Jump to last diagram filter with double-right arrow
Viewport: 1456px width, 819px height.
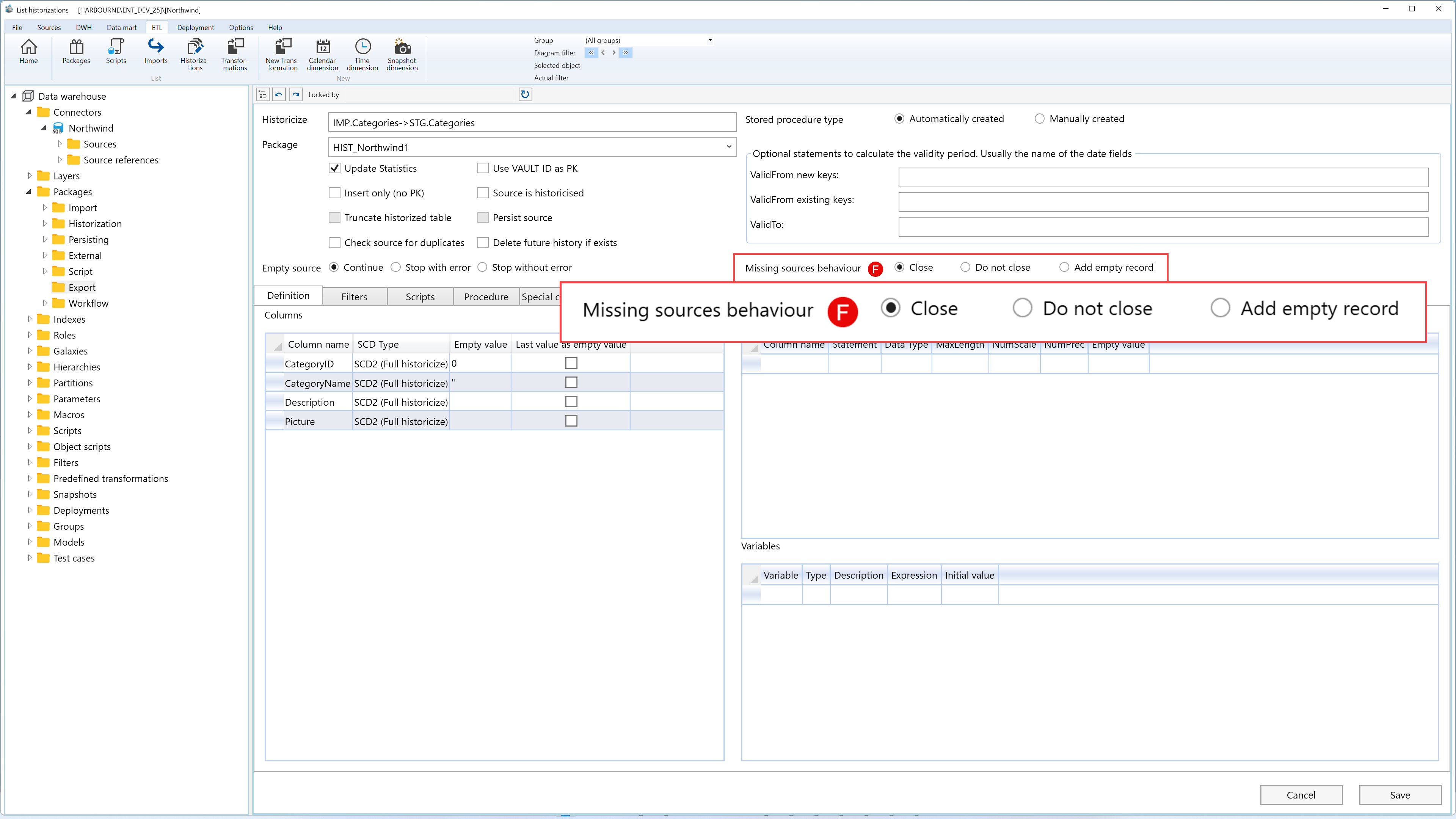tap(626, 53)
